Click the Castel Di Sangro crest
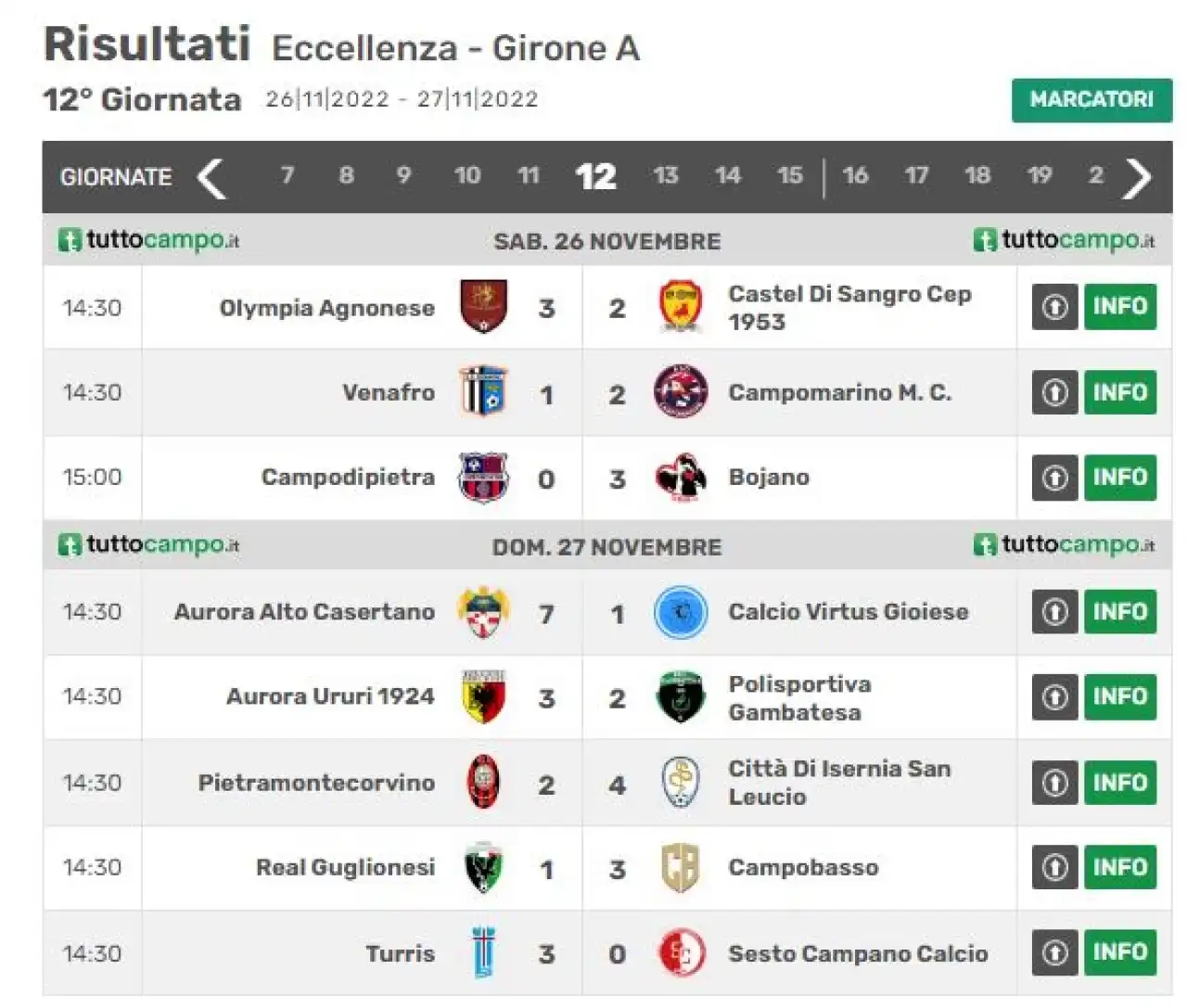The height and width of the screenshot is (1008, 1187). click(x=681, y=307)
